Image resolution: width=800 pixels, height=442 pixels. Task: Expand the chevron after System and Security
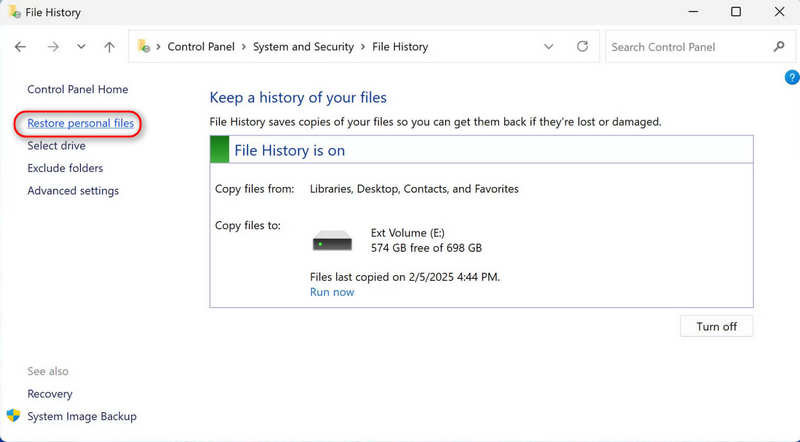[363, 47]
